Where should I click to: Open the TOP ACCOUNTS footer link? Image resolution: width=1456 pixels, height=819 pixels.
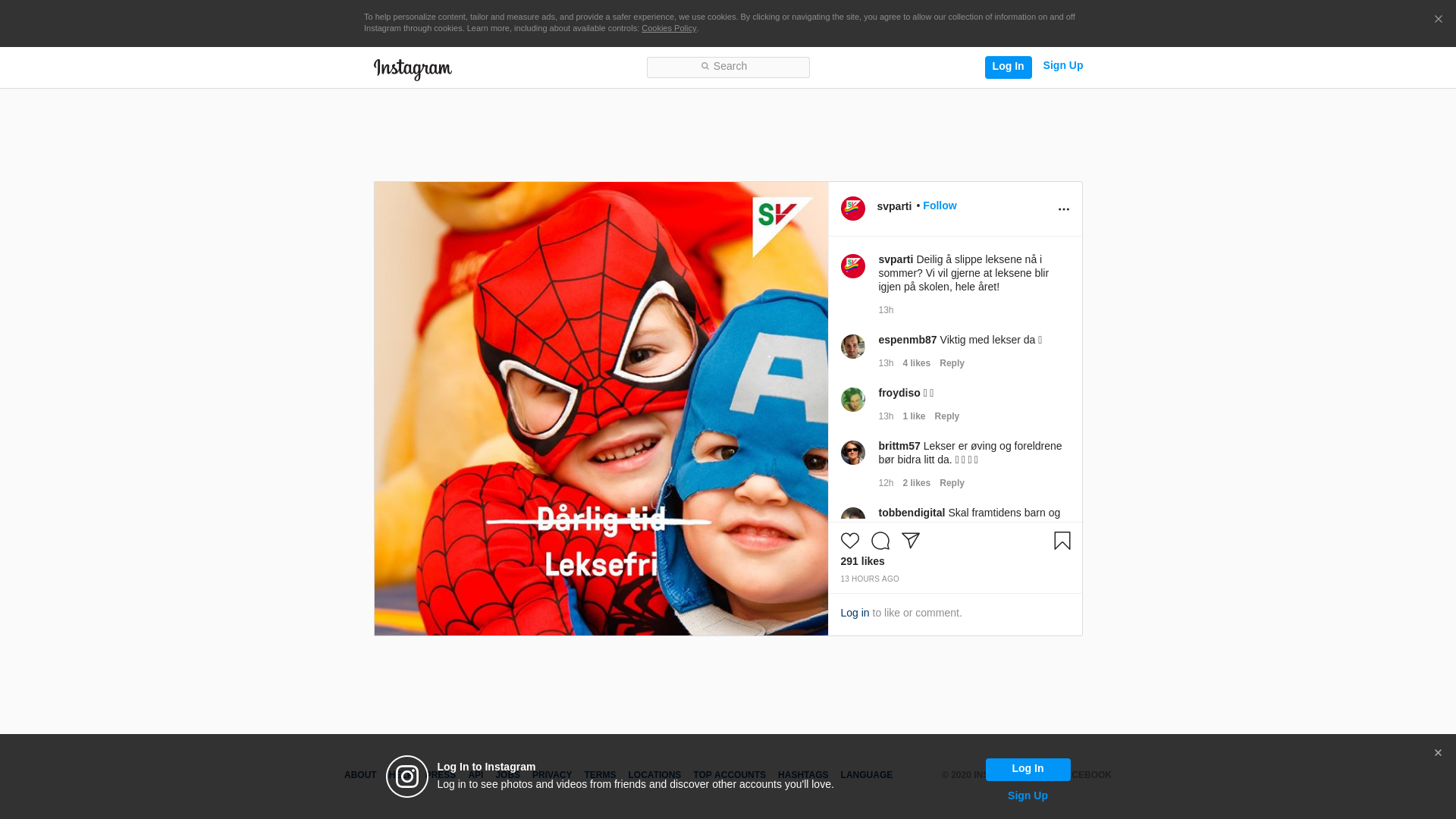(x=729, y=775)
